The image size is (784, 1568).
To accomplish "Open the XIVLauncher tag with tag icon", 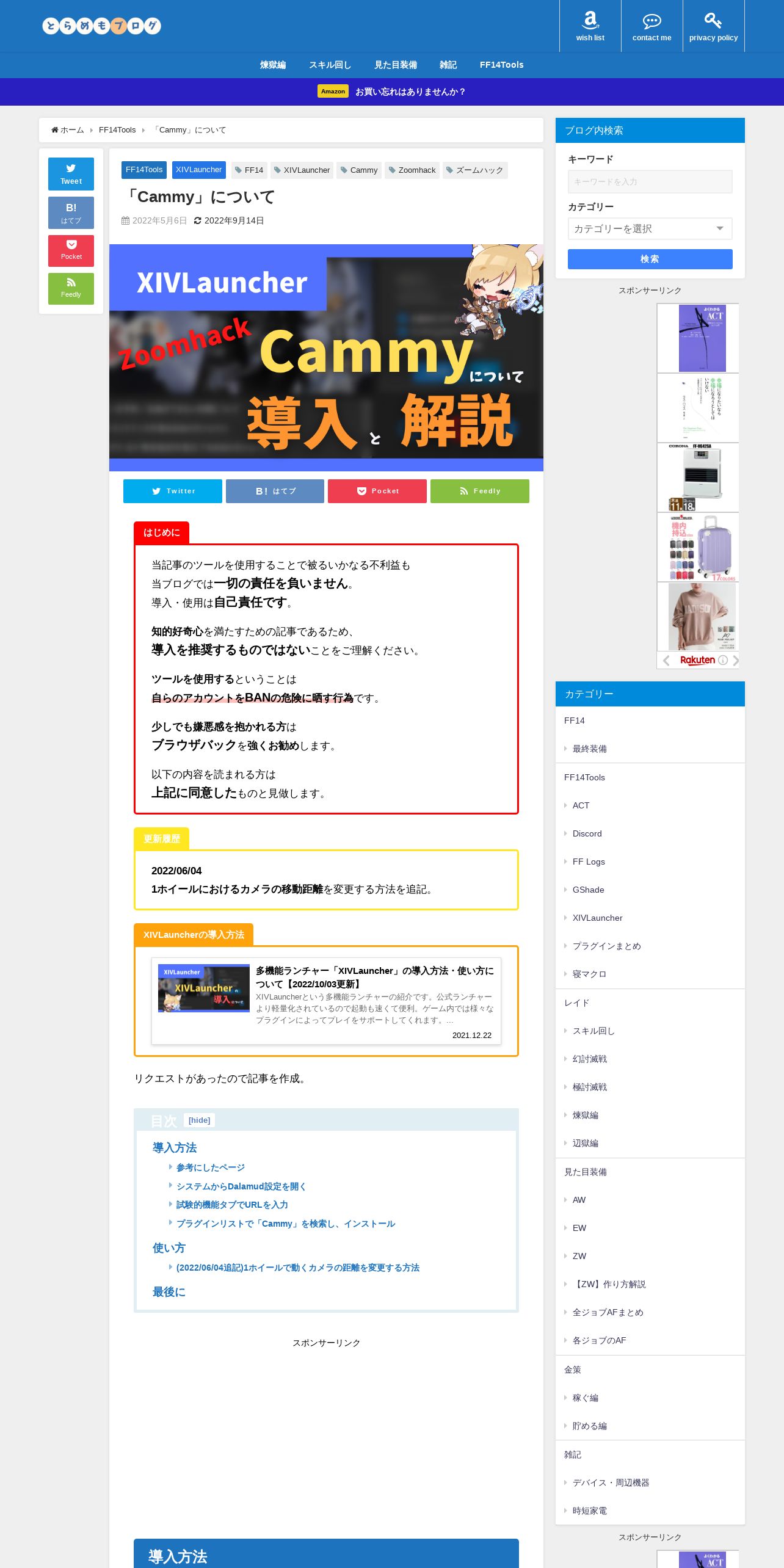I will pyautogui.click(x=302, y=170).
